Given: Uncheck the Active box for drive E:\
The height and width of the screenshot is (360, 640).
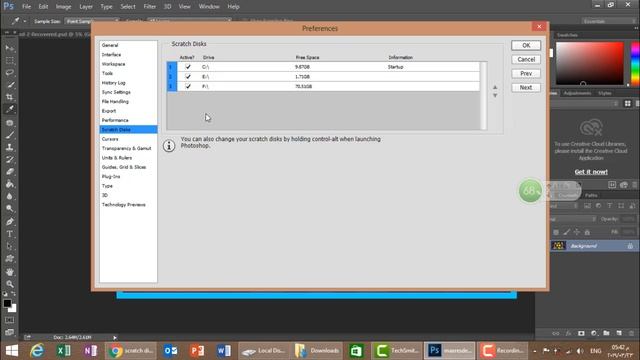Looking at the screenshot, I should [x=188, y=76].
